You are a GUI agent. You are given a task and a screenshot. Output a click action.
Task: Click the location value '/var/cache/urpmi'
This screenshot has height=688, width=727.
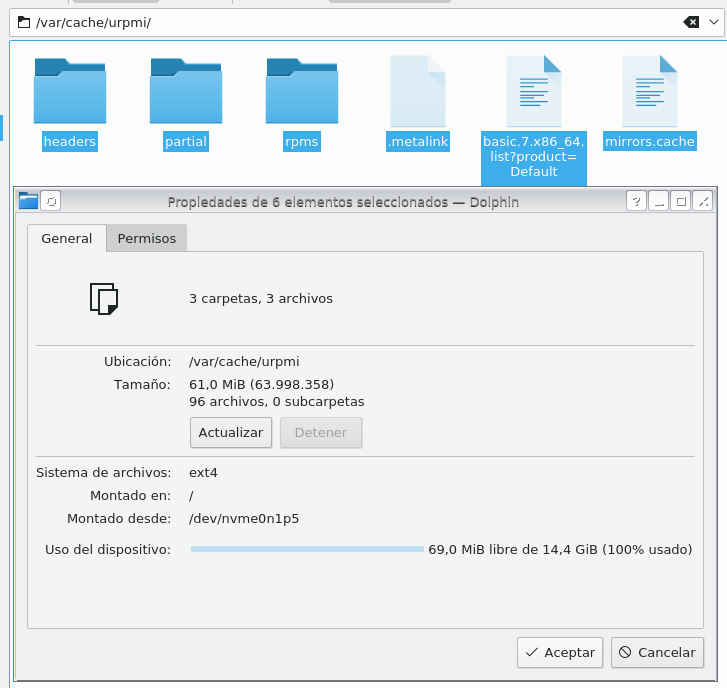pyautogui.click(x=244, y=362)
